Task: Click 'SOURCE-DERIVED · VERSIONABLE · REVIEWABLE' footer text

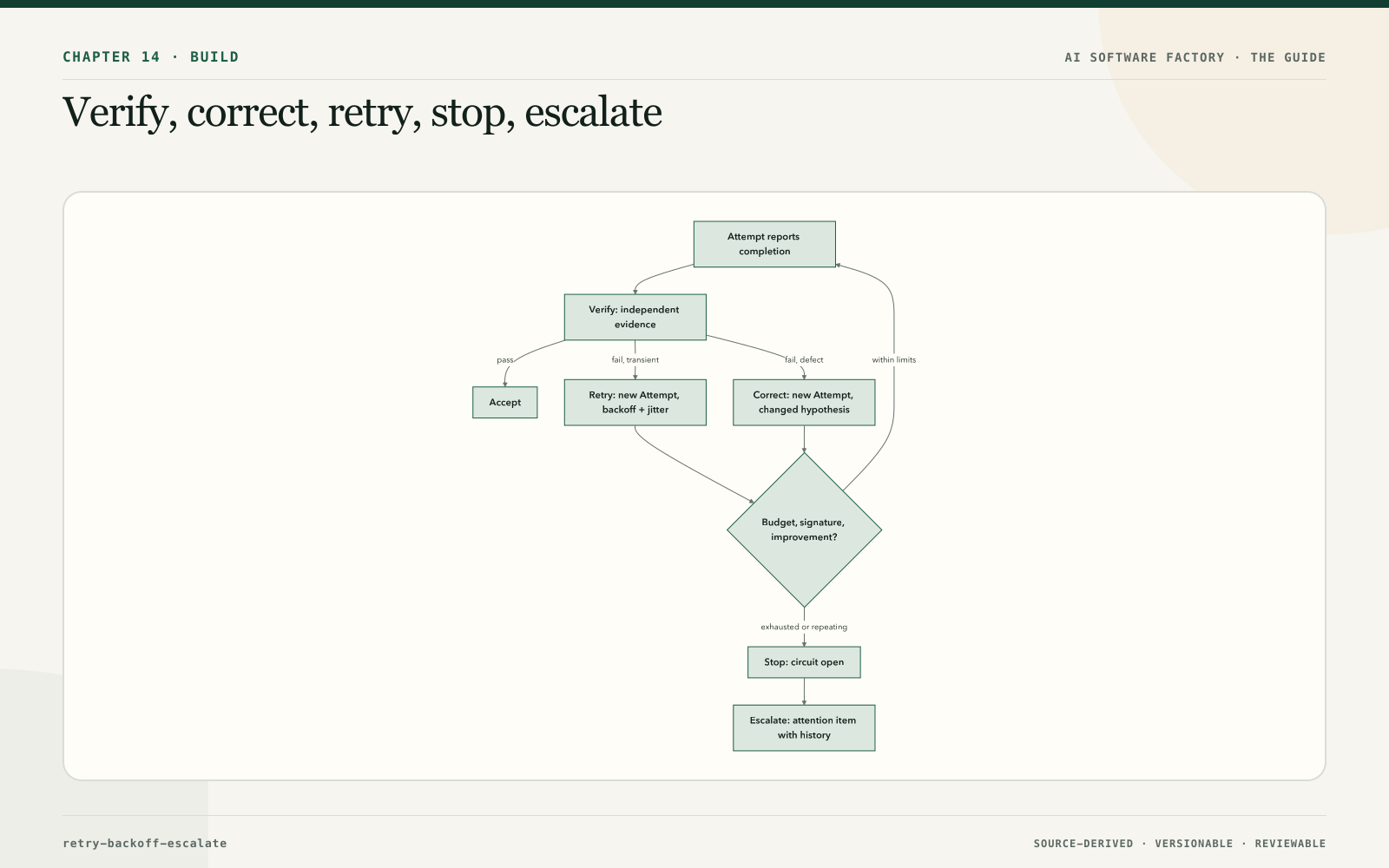Action: (x=1180, y=844)
